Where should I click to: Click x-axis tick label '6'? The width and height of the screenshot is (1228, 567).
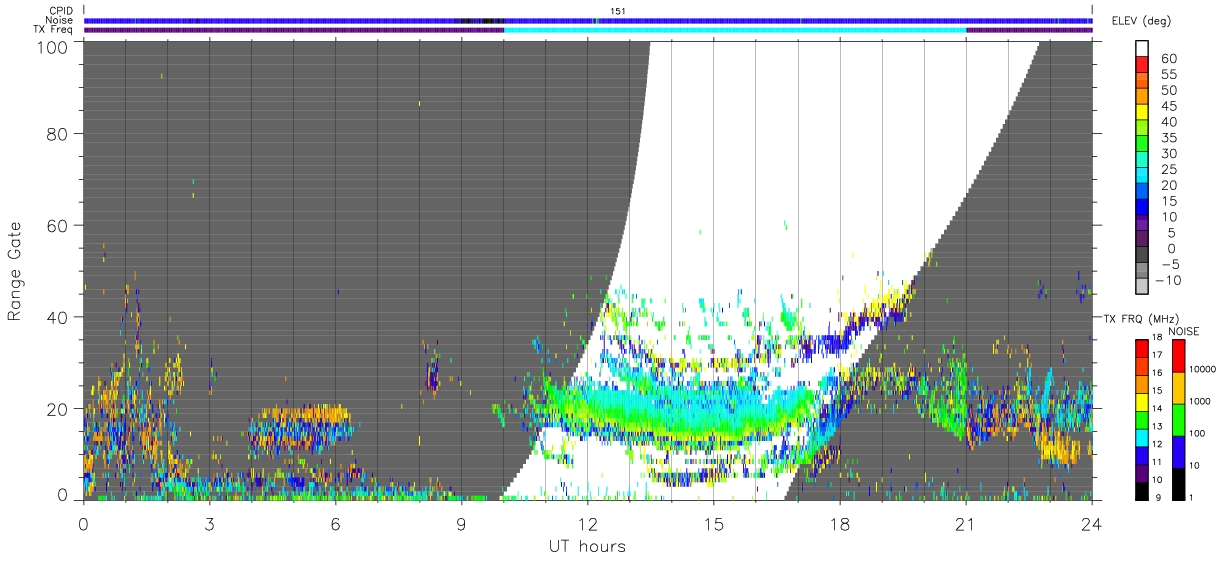335,525
